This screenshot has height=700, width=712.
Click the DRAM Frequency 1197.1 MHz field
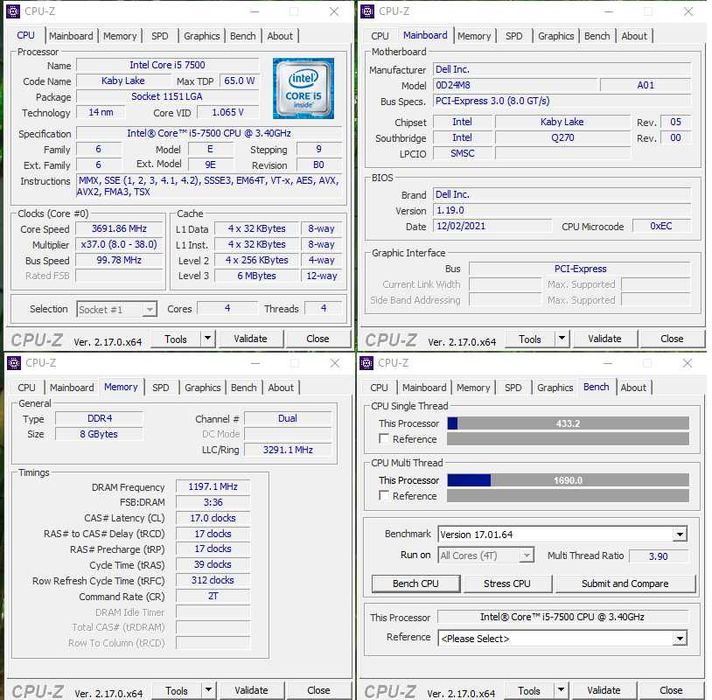pos(213,487)
